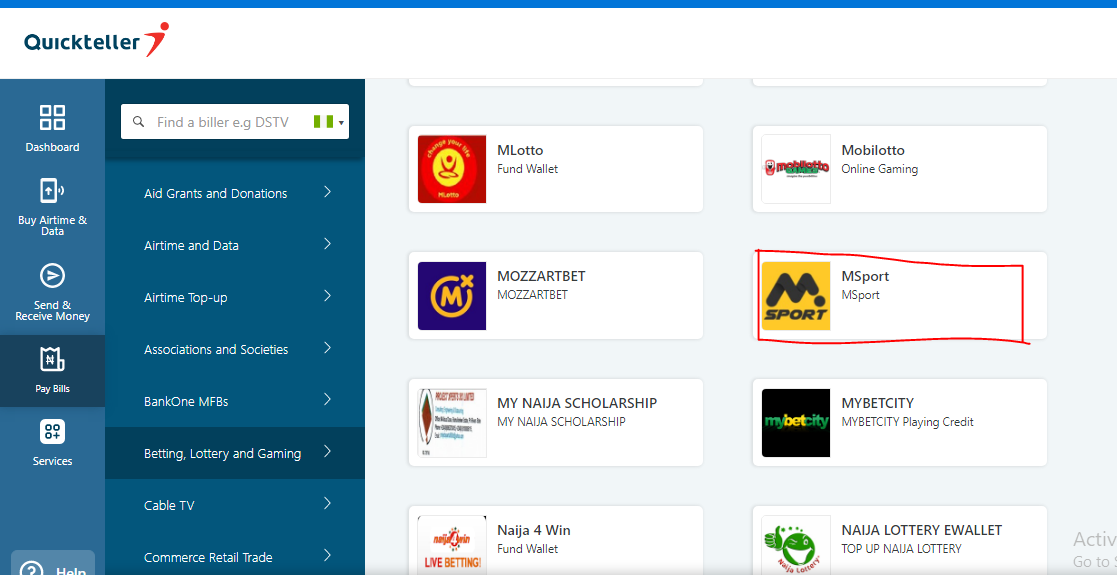Select Associations and Societies category
The width and height of the screenshot is (1117, 575).
[235, 349]
